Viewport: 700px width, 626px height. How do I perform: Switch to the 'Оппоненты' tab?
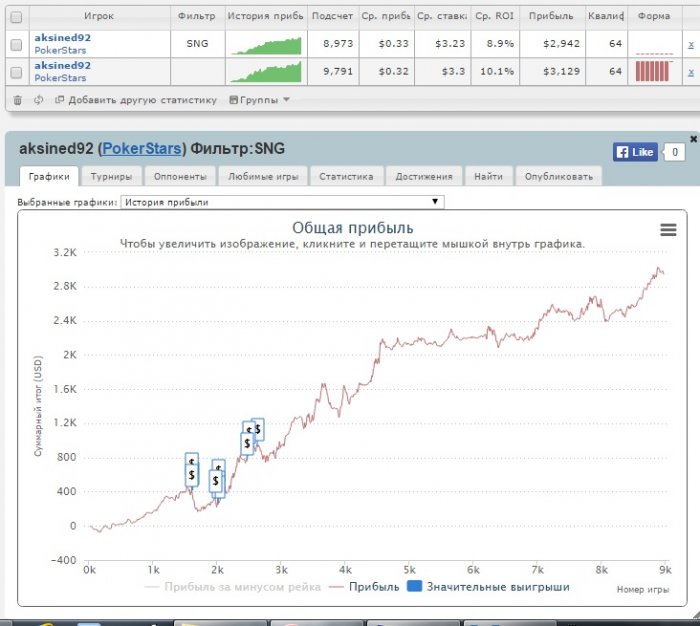(x=180, y=176)
